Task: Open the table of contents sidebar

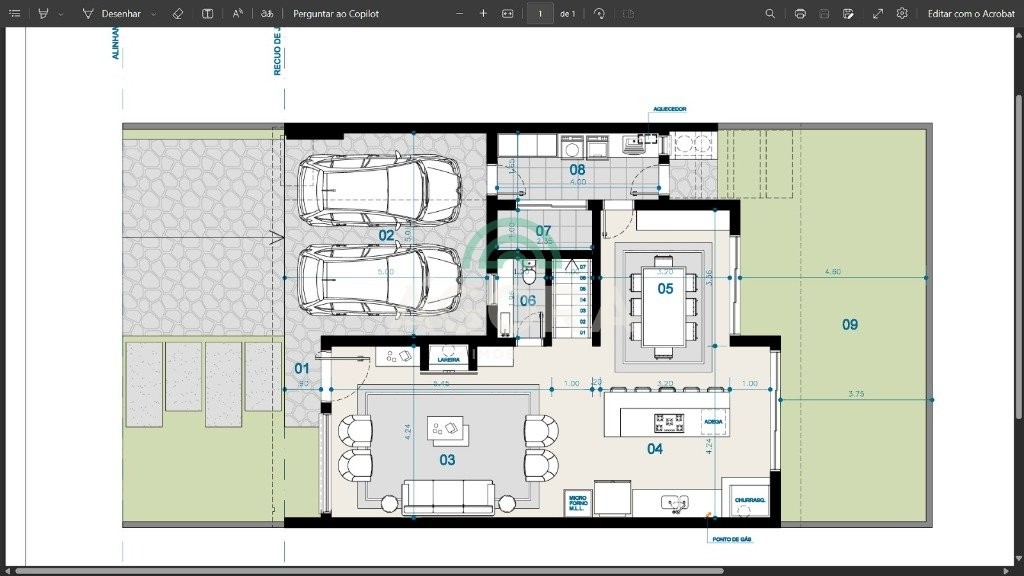Action: [14, 14]
